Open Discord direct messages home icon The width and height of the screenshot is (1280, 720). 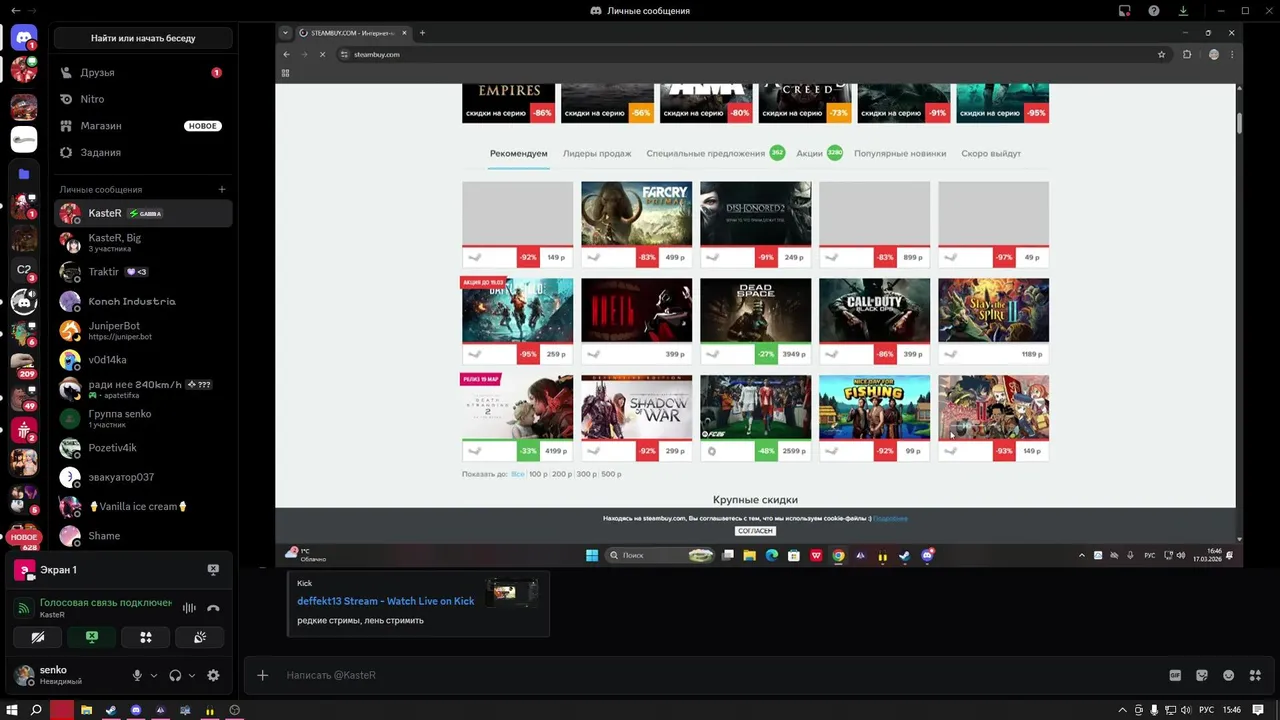(x=24, y=38)
